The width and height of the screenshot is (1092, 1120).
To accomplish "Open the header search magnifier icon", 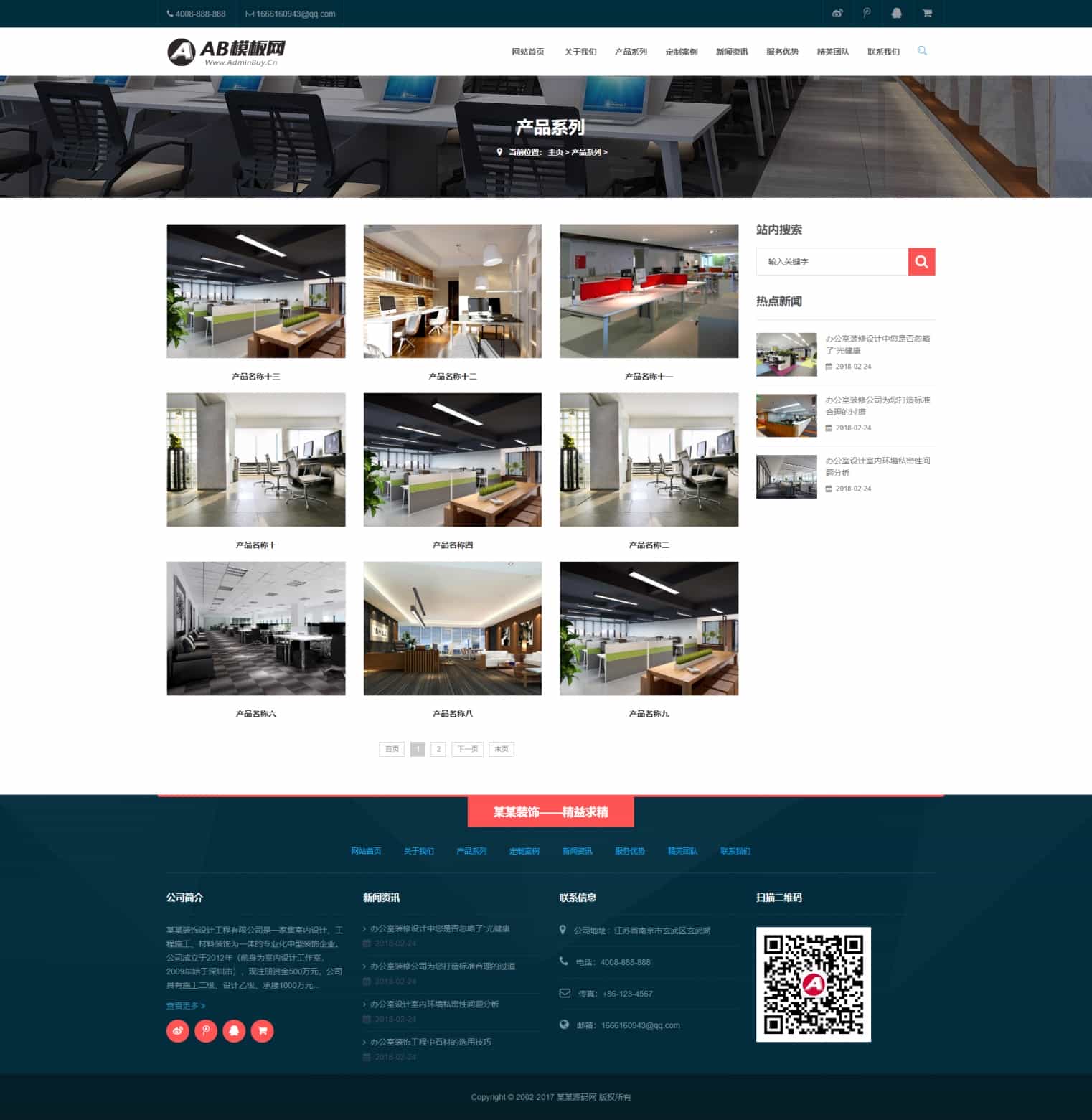I will pyautogui.click(x=922, y=51).
